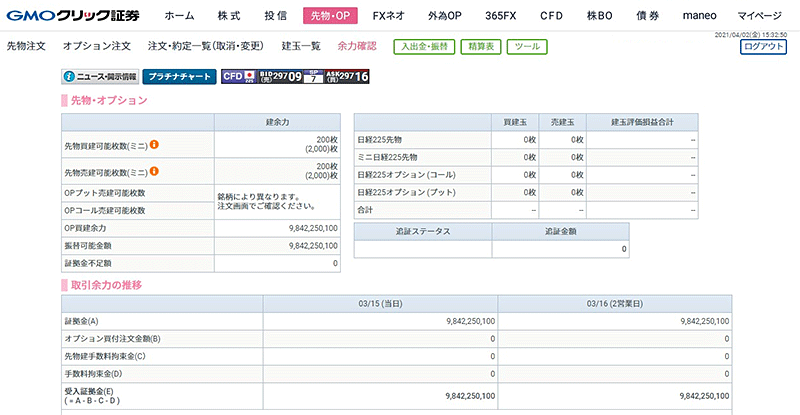This screenshot has width=800, height=415.
Task: Select the 投信 menu item
Action: pyautogui.click(x=276, y=16)
